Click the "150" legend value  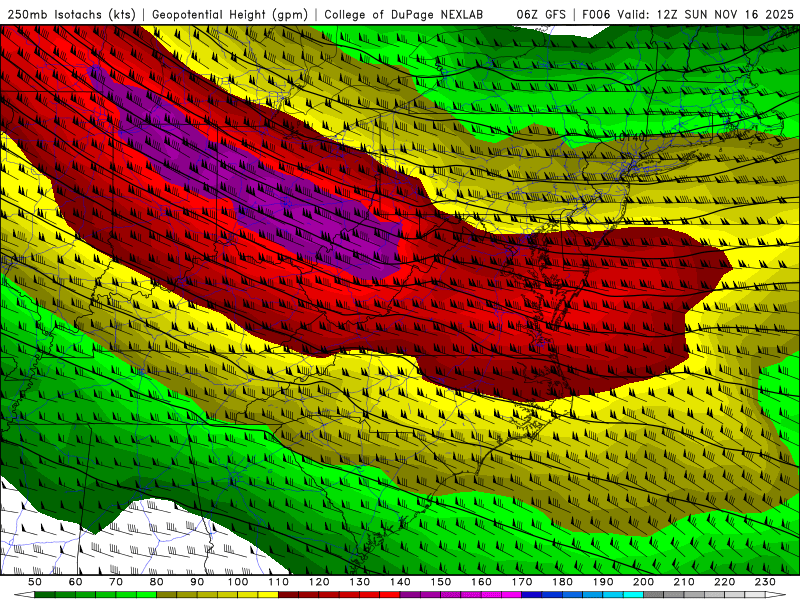click(x=440, y=582)
